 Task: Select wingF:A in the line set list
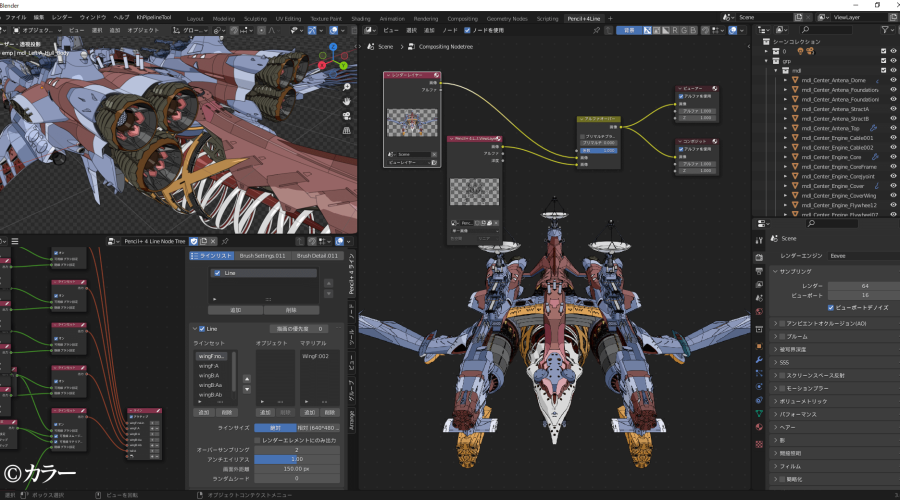(208, 366)
